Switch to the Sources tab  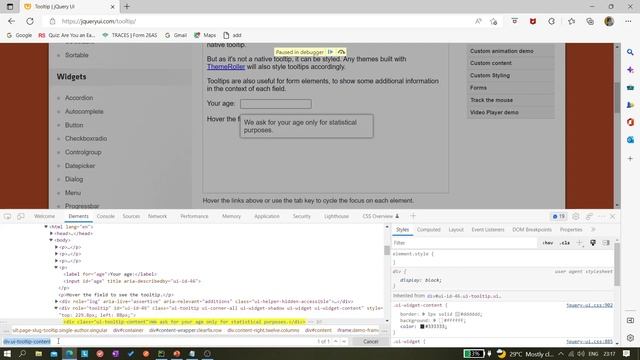point(131,216)
